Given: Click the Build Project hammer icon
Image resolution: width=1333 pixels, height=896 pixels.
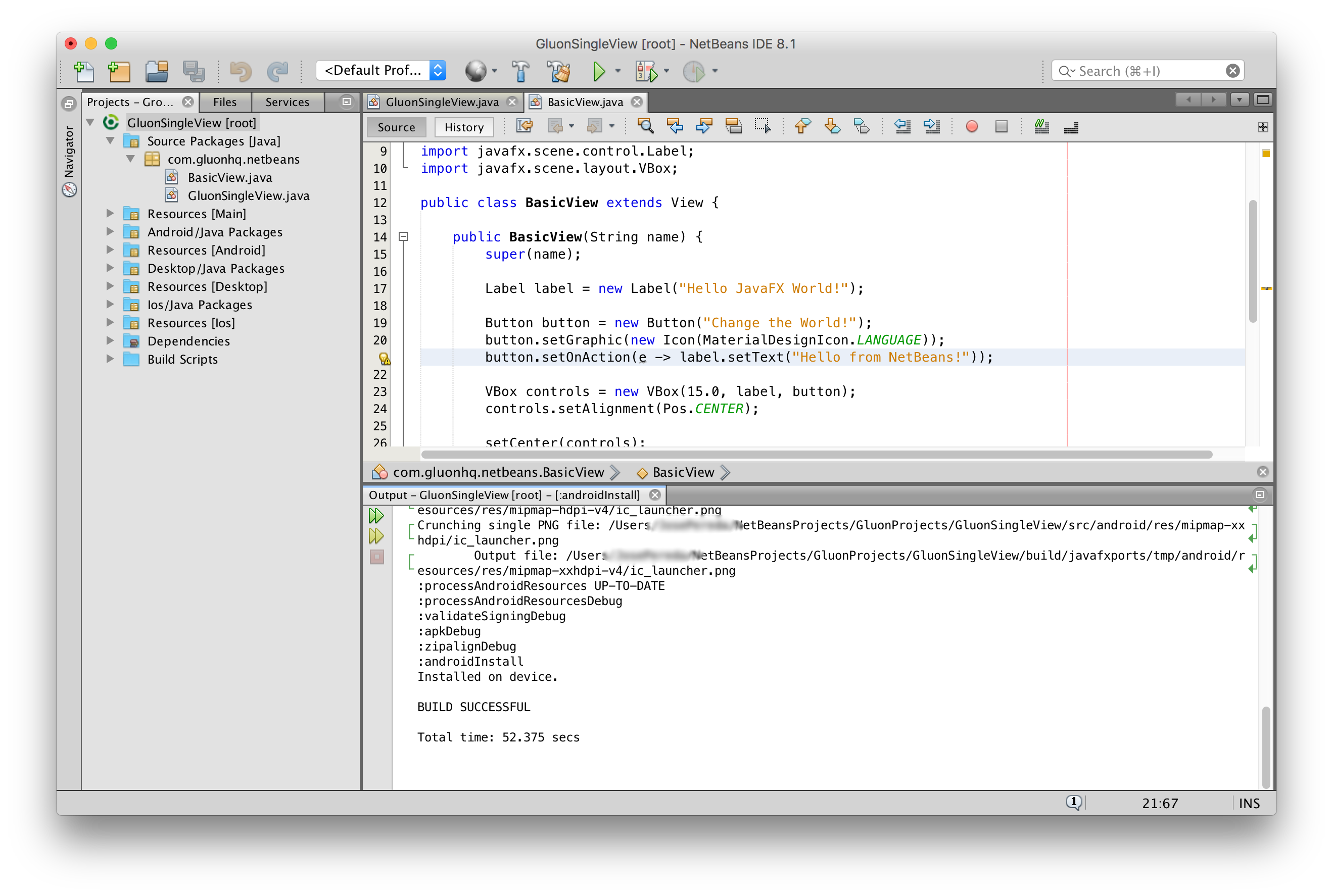Looking at the screenshot, I should tap(520, 71).
